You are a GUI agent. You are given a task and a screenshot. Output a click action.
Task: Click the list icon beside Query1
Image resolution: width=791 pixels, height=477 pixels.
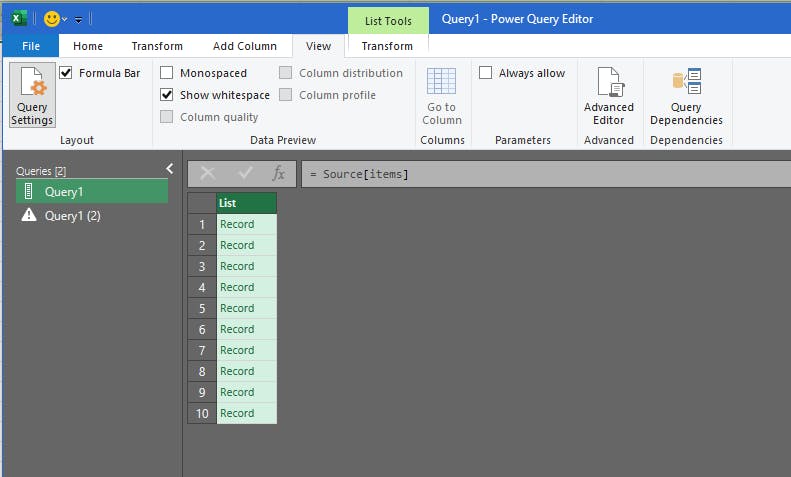pyautogui.click(x=29, y=191)
